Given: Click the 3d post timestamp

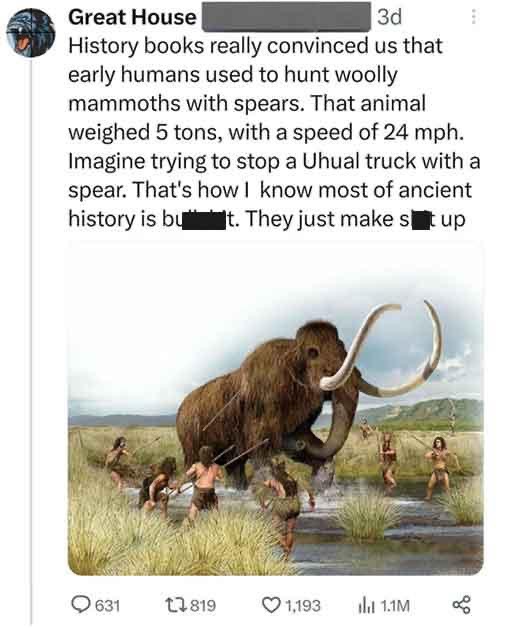Looking at the screenshot, I should (x=389, y=18).
